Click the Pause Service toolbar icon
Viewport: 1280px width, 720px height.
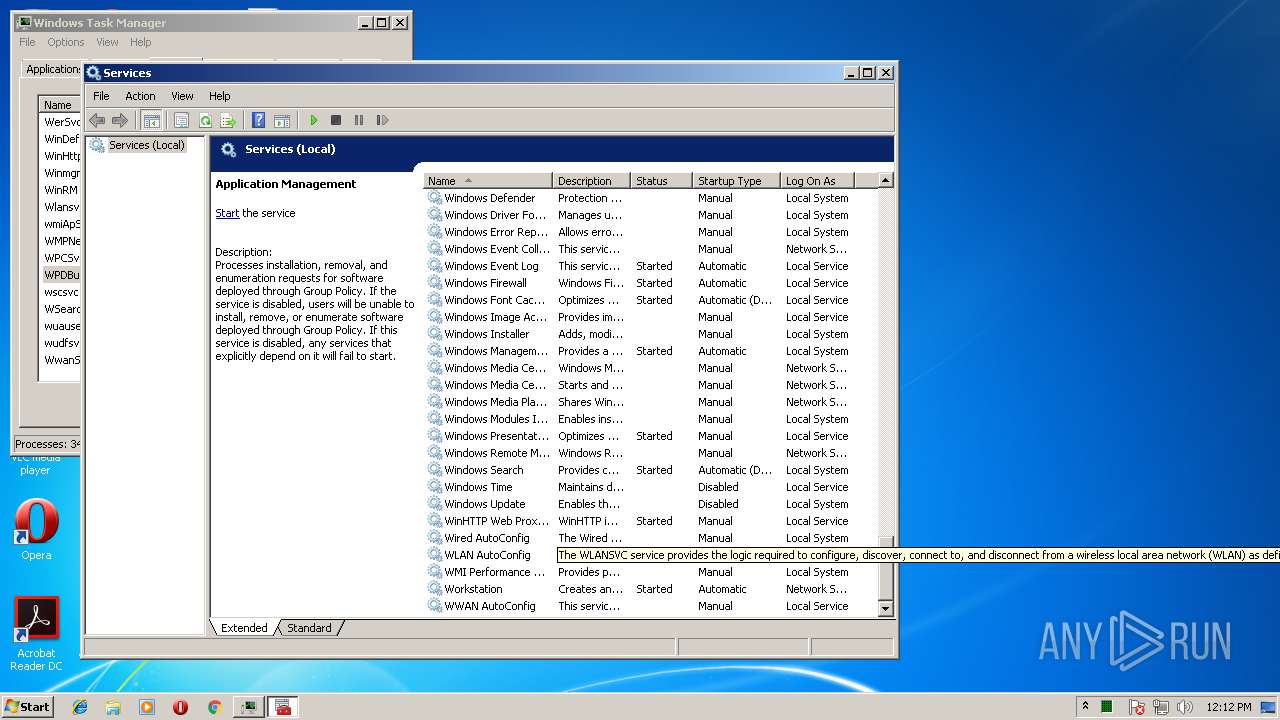tap(359, 120)
